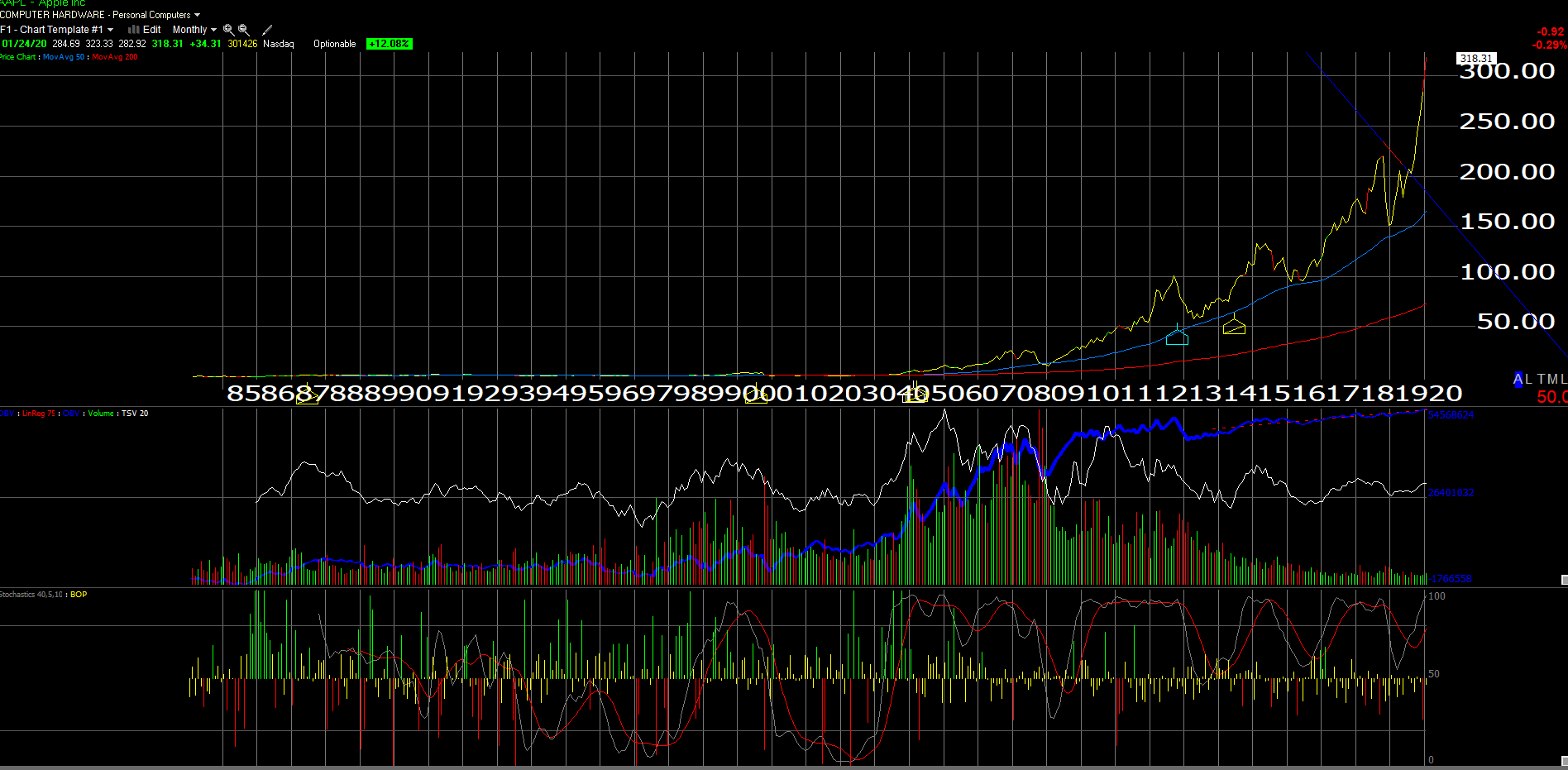The width and height of the screenshot is (1568, 770).
Task: Click the second blue OBV label
Action: pos(71,414)
